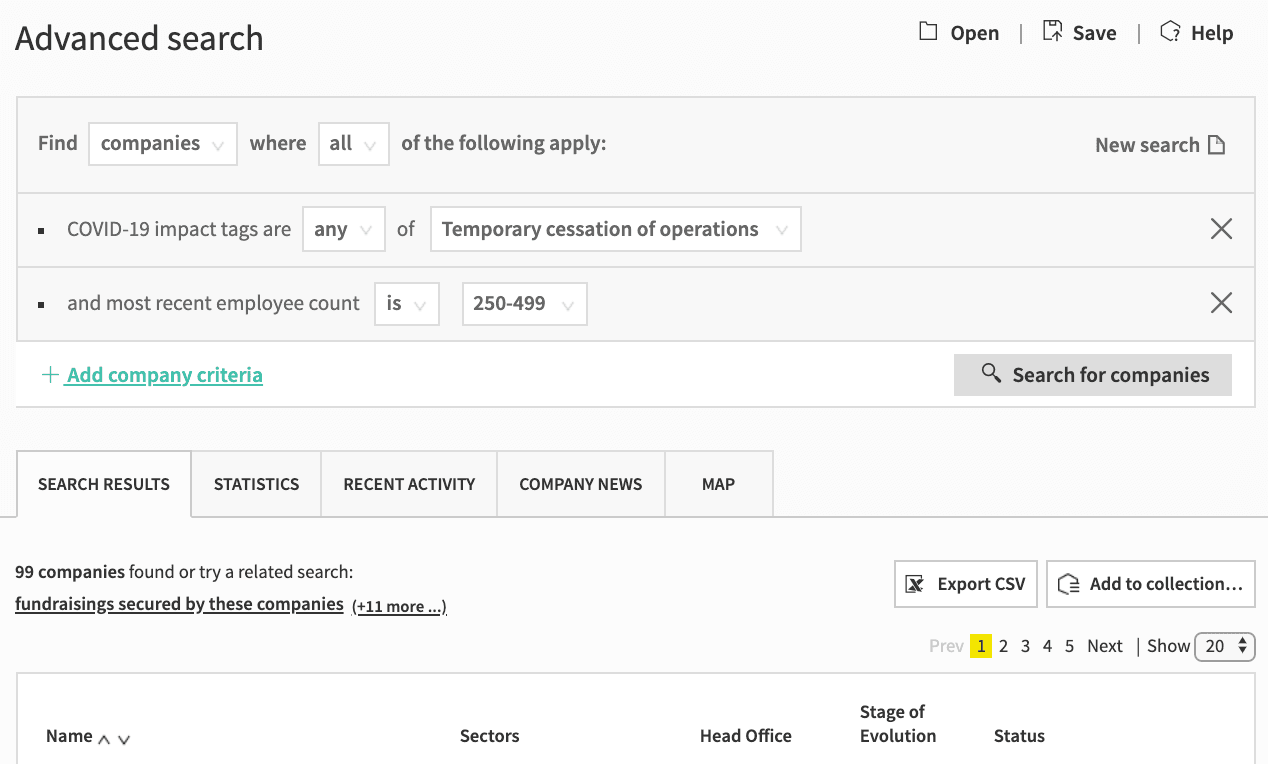Viewport: 1268px width, 764px height.
Task: Click the Add to collection icon
Action: coord(1069,584)
